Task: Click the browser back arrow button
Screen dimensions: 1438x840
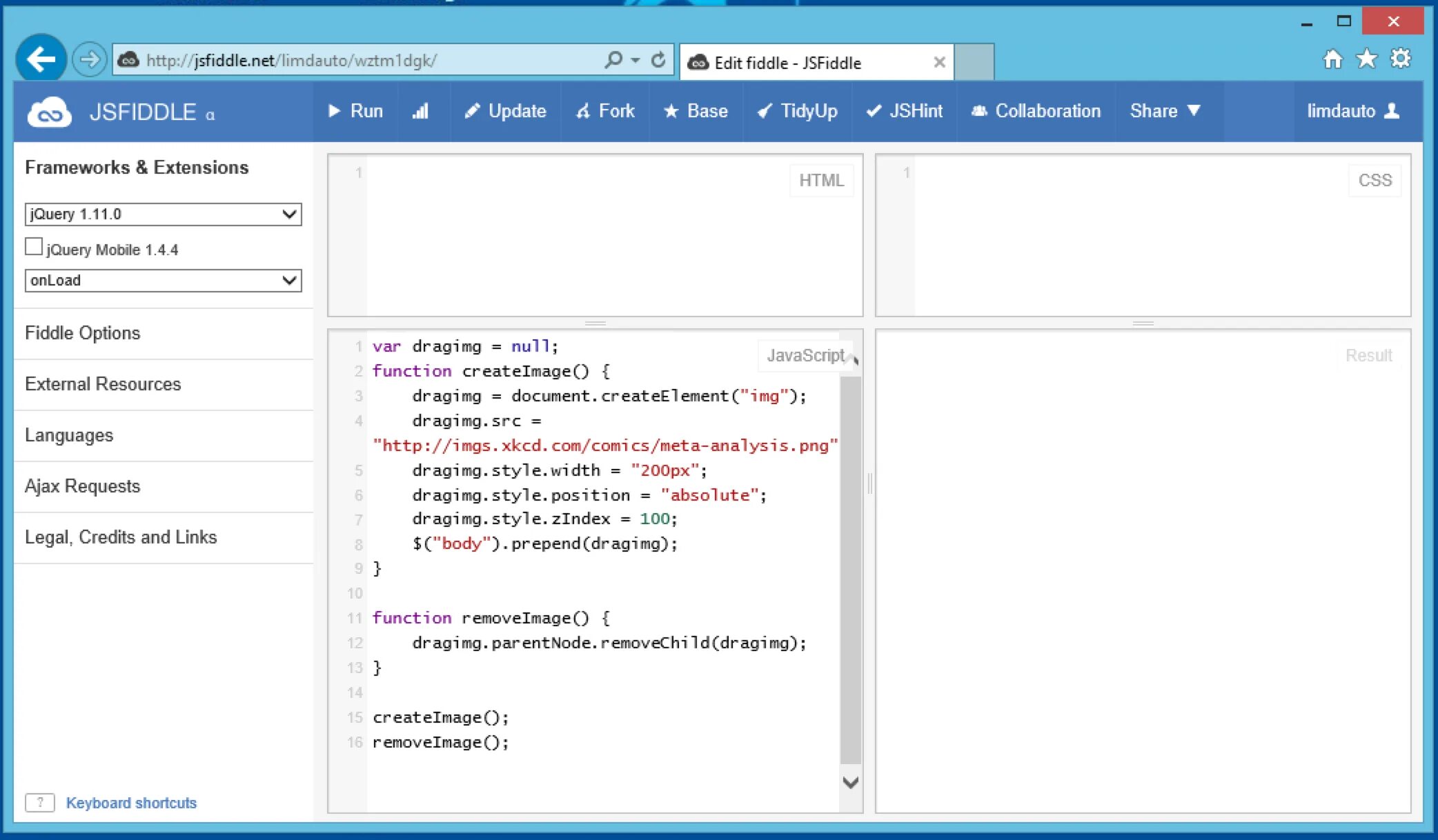Action: 41,59
